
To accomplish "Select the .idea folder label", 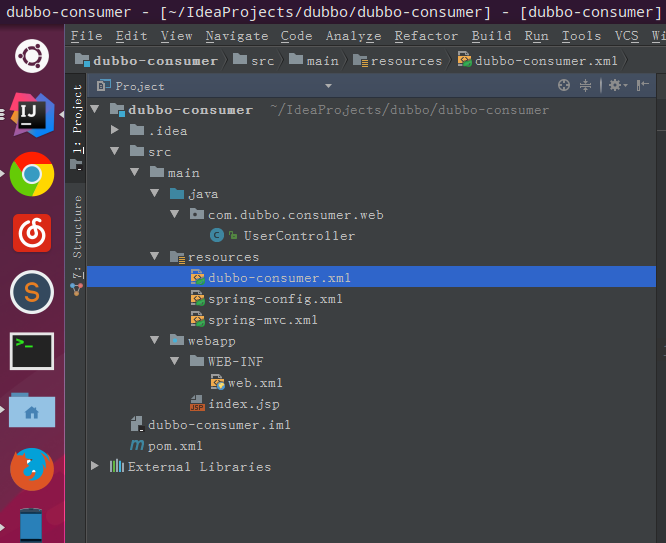I will click(x=168, y=130).
